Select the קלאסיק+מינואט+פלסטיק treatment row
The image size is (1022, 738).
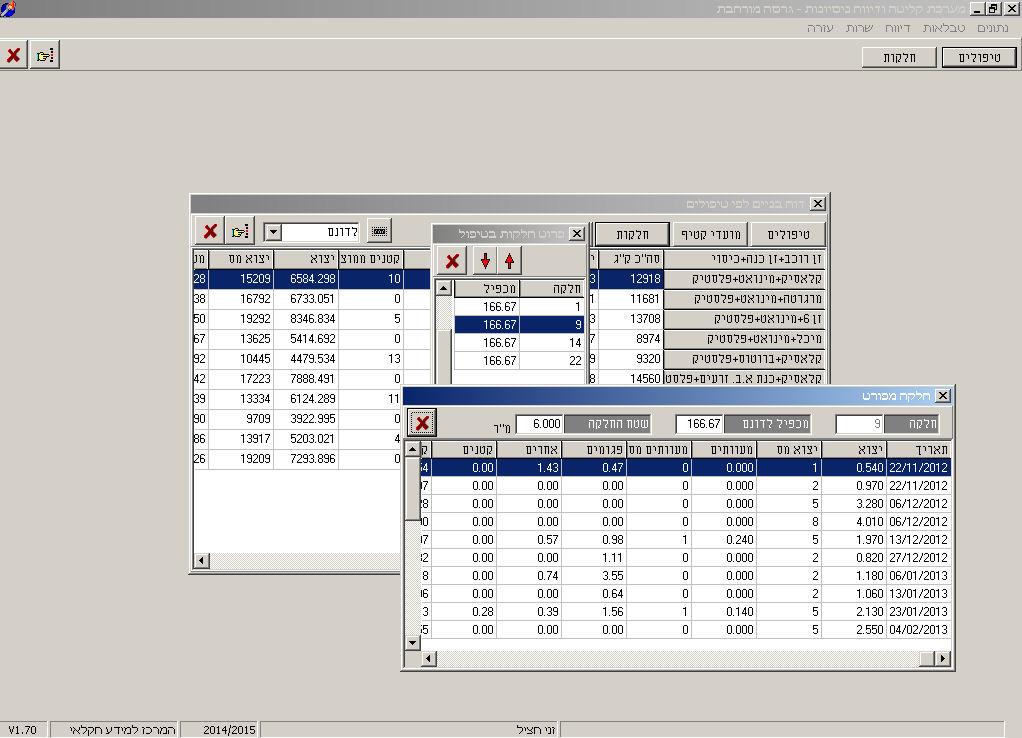(744, 278)
